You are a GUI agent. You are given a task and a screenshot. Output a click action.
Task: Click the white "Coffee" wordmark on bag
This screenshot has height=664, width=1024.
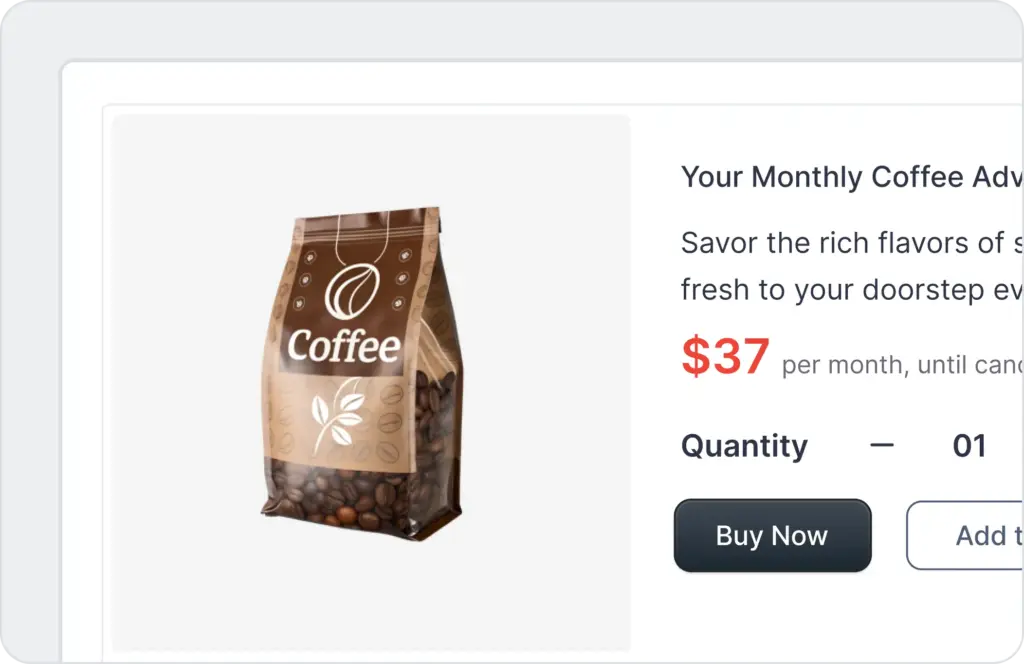tap(343, 347)
